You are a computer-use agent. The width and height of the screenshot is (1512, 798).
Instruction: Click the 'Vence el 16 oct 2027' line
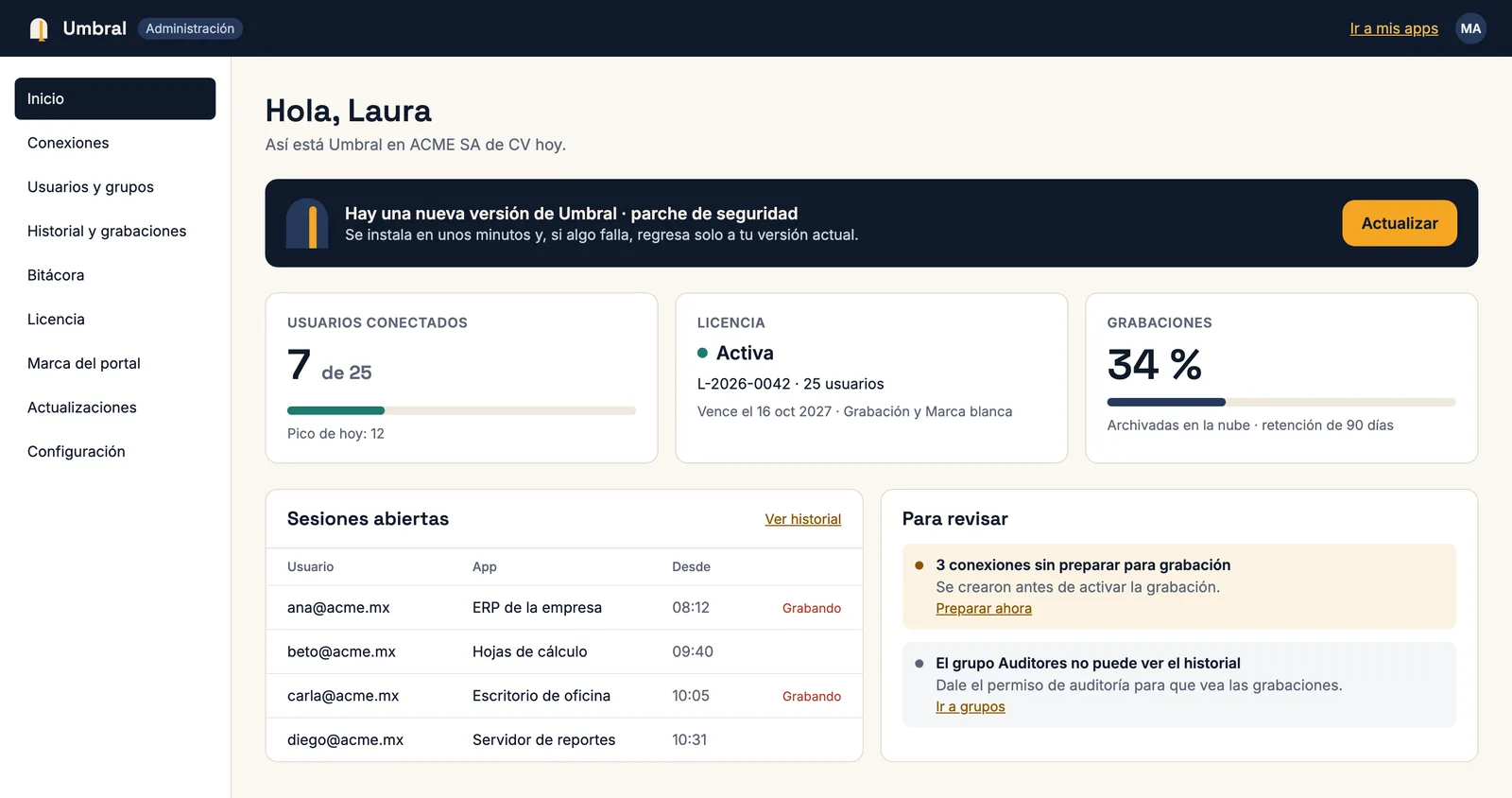(x=854, y=411)
